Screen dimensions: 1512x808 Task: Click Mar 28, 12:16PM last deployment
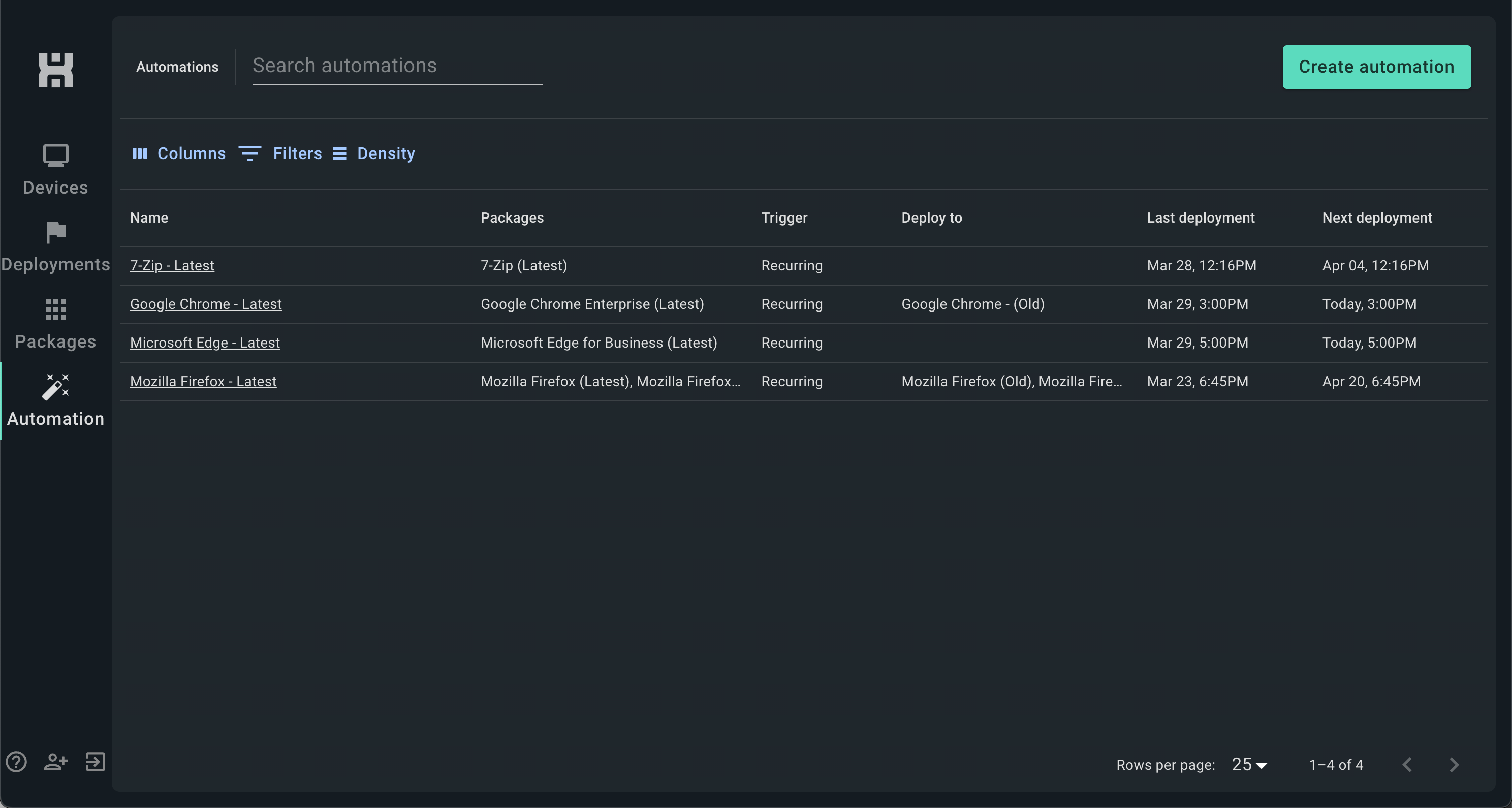point(1202,265)
